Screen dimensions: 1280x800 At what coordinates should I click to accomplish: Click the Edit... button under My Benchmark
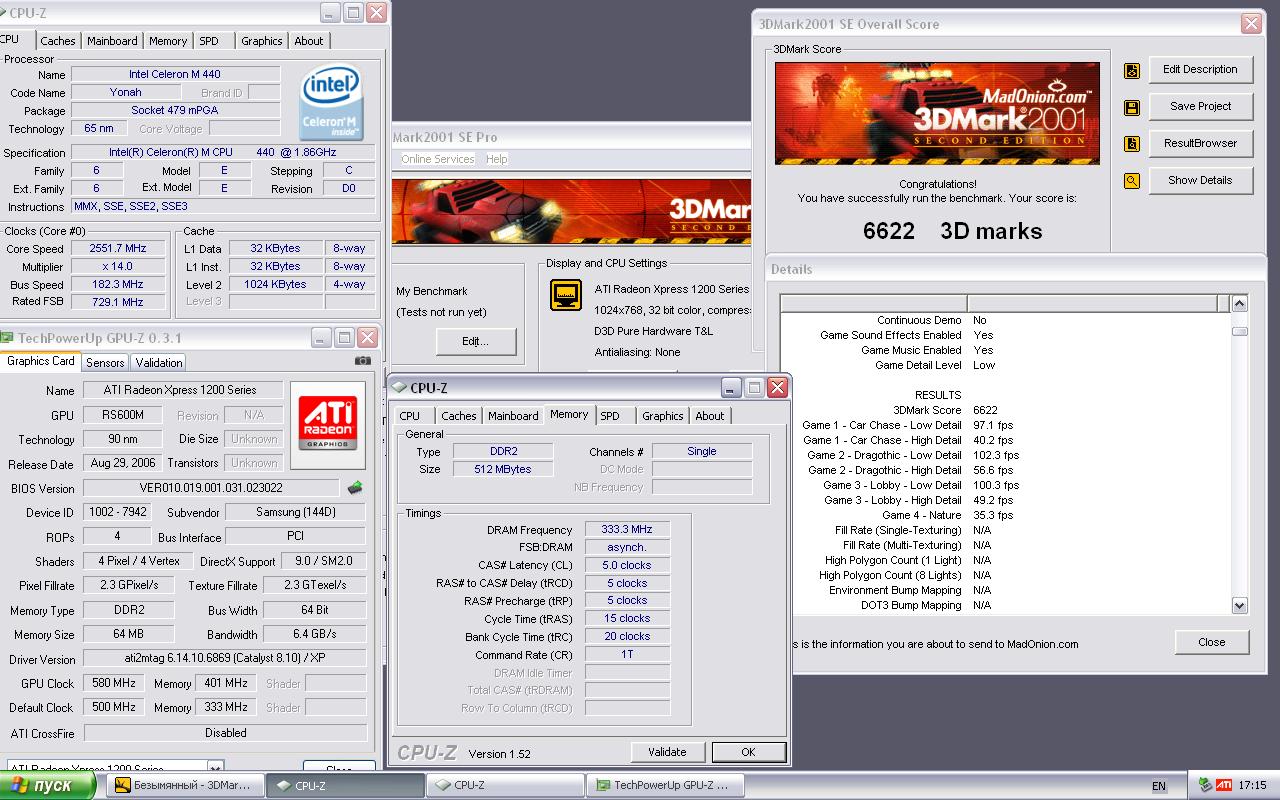[x=476, y=342]
